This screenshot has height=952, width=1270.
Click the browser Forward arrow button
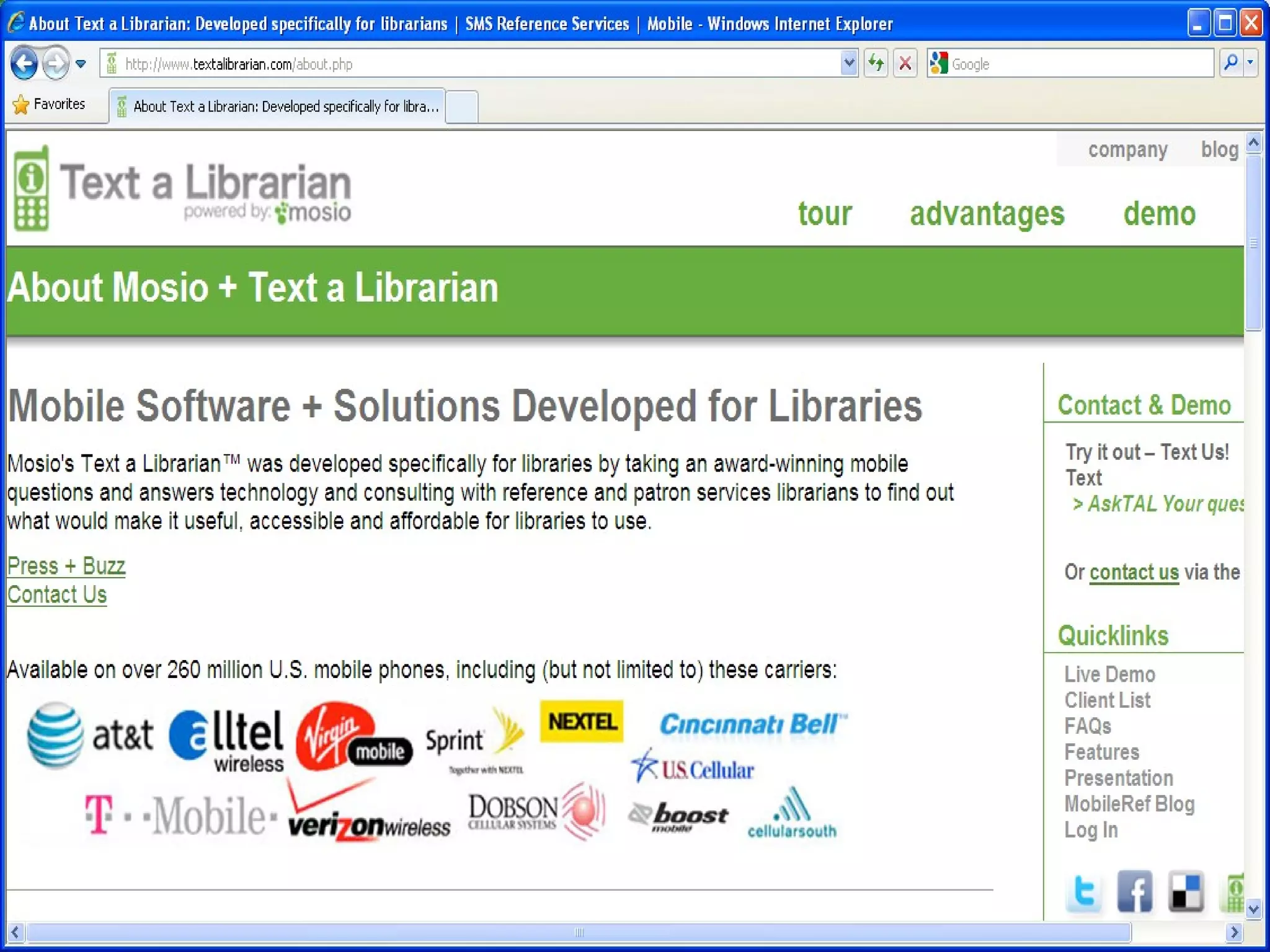click(x=56, y=63)
